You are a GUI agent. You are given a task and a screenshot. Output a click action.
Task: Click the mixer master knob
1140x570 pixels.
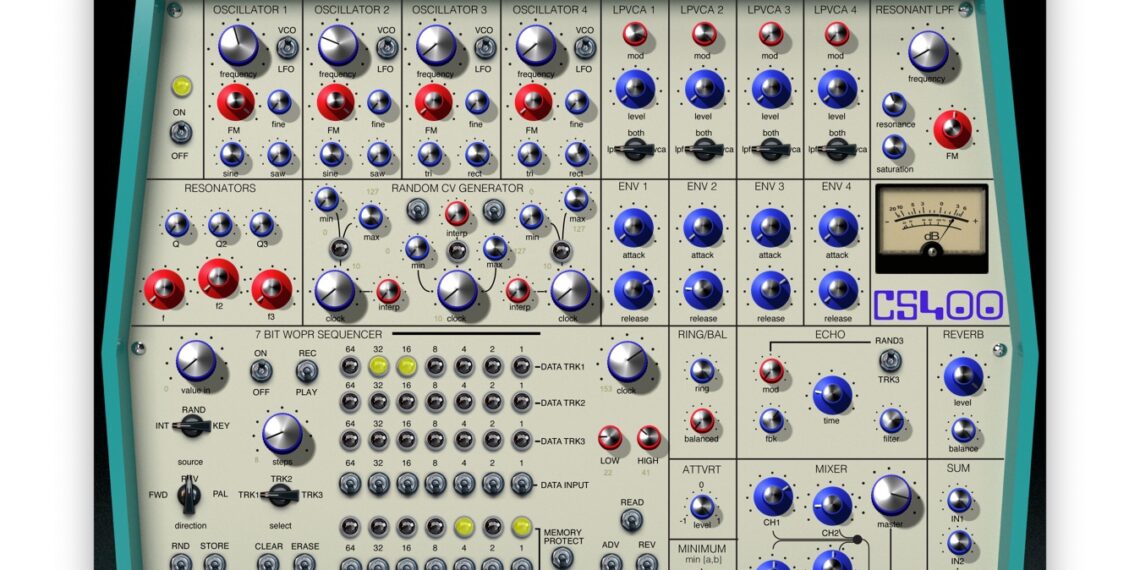coord(891,496)
